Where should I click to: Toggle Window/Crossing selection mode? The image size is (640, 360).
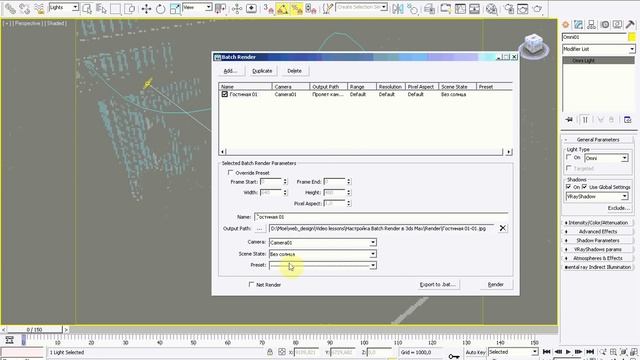130,9
